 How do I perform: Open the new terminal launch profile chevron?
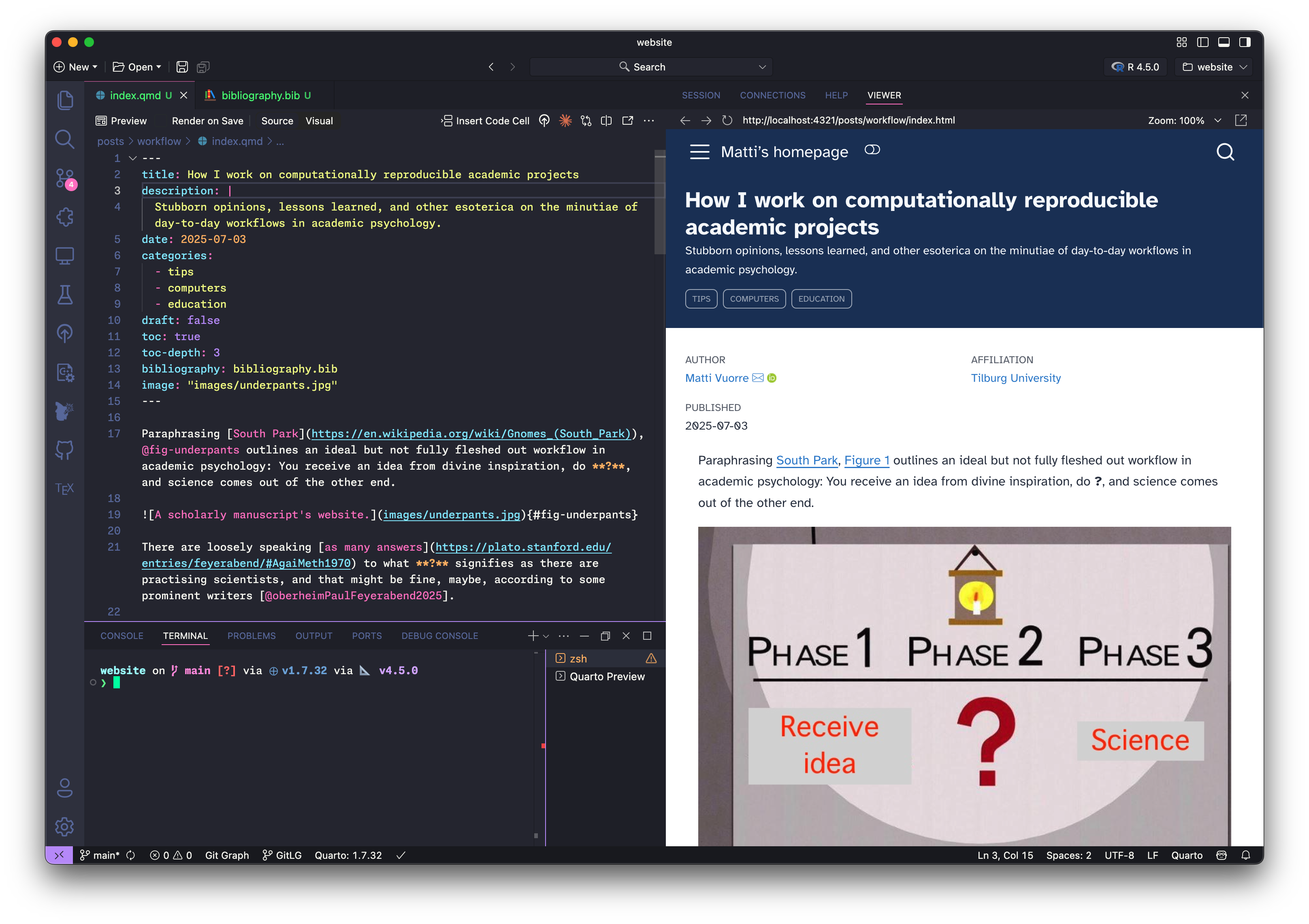[x=546, y=636]
